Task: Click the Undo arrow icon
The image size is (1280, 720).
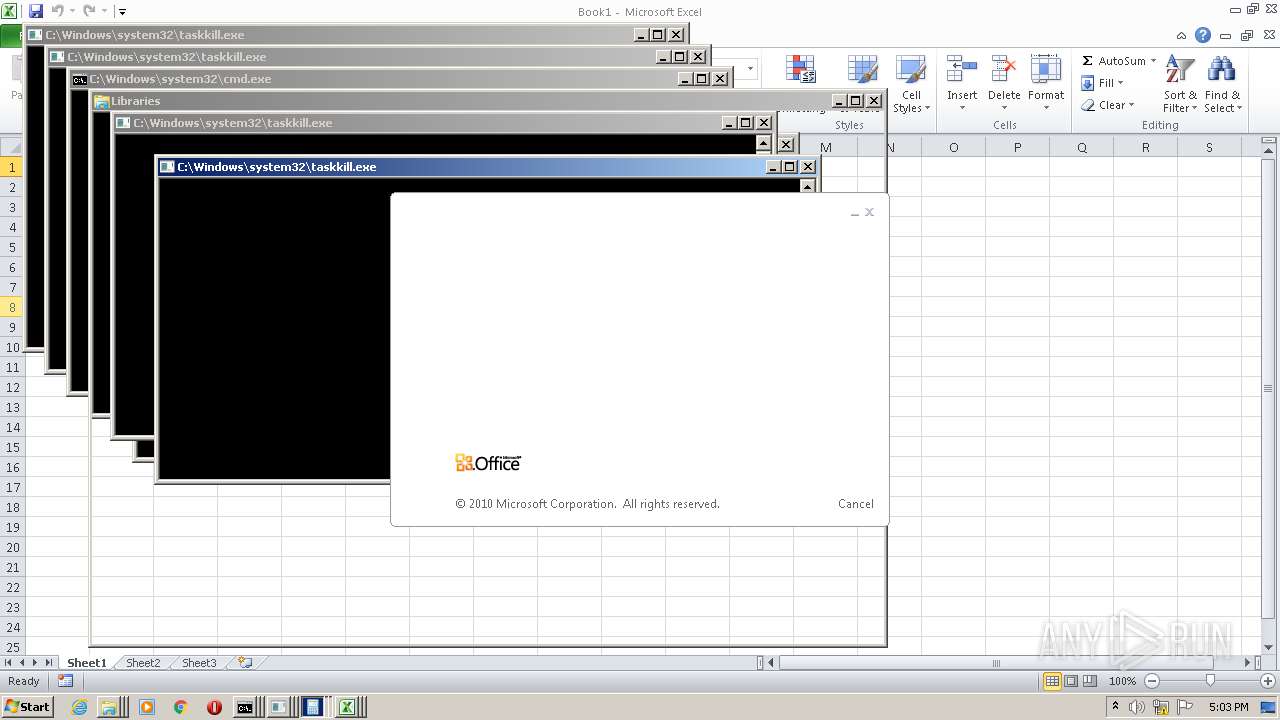Action: point(57,11)
